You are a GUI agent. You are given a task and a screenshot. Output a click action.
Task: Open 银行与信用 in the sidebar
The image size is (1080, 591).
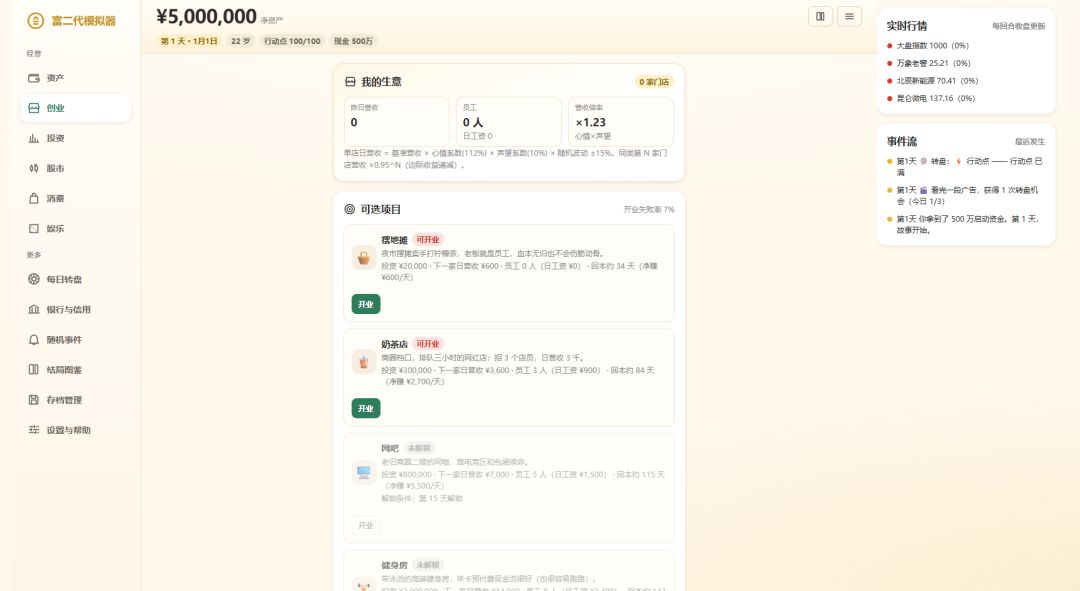tap(76, 309)
